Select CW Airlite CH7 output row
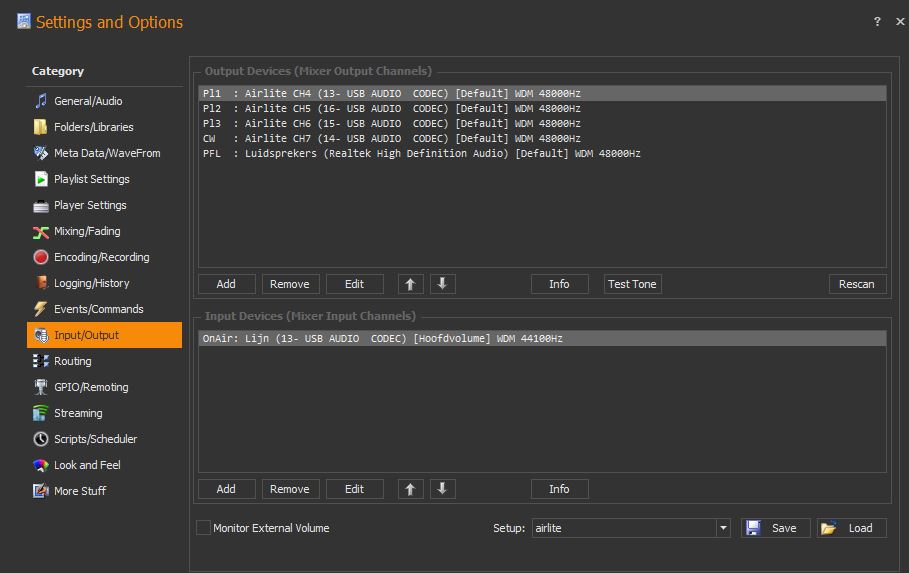 point(542,139)
